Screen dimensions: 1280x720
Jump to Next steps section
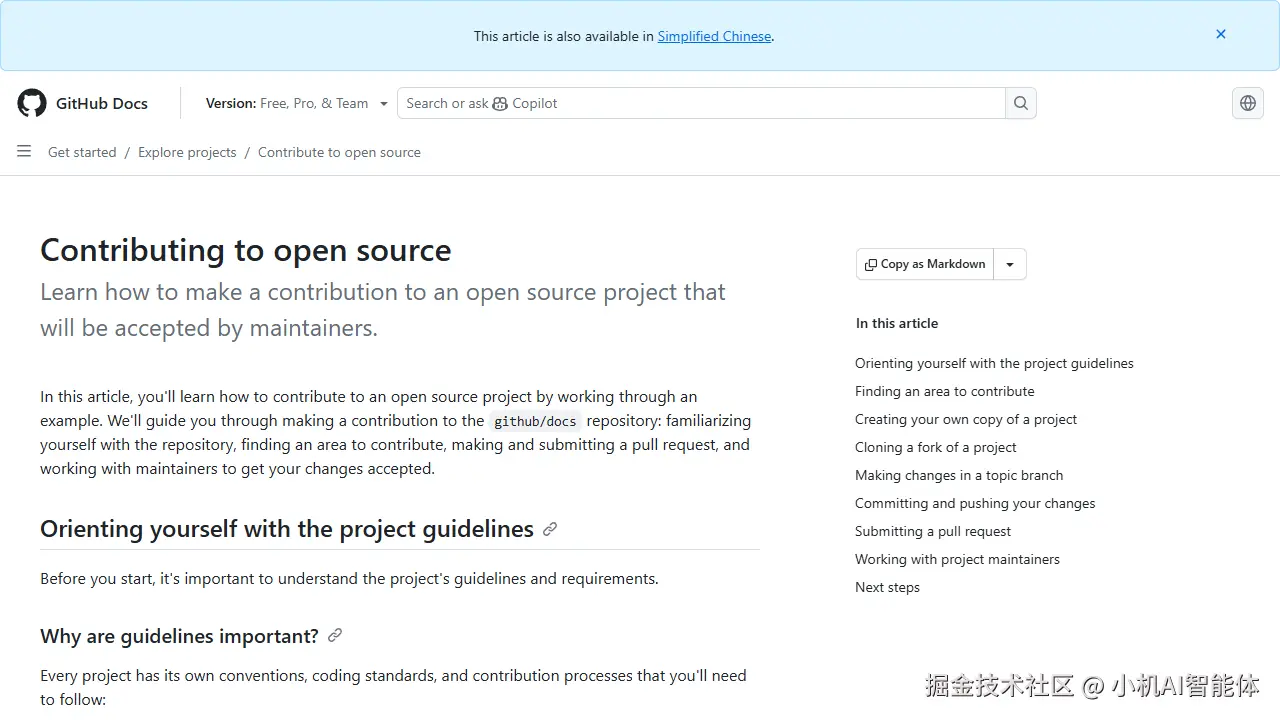click(x=887, y=587)
